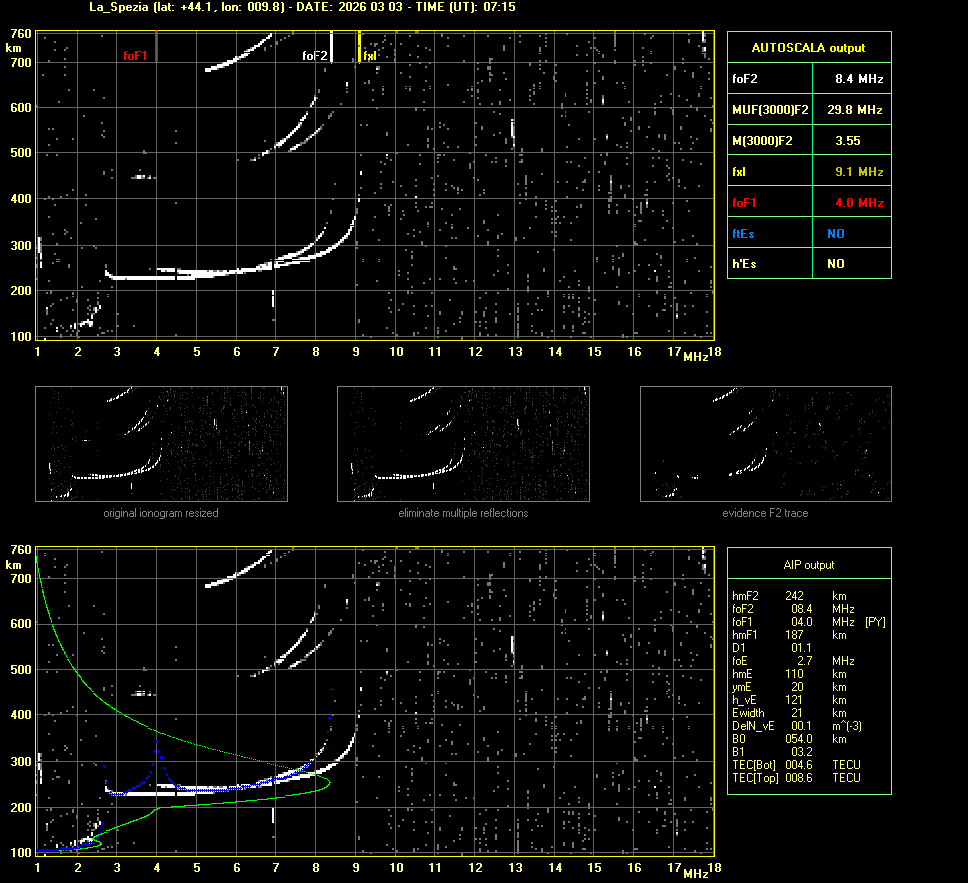Open the eliminate multiple reflections thumbnail
The height and width of the screenshot is (883, 968).
[x=463, y=443]
